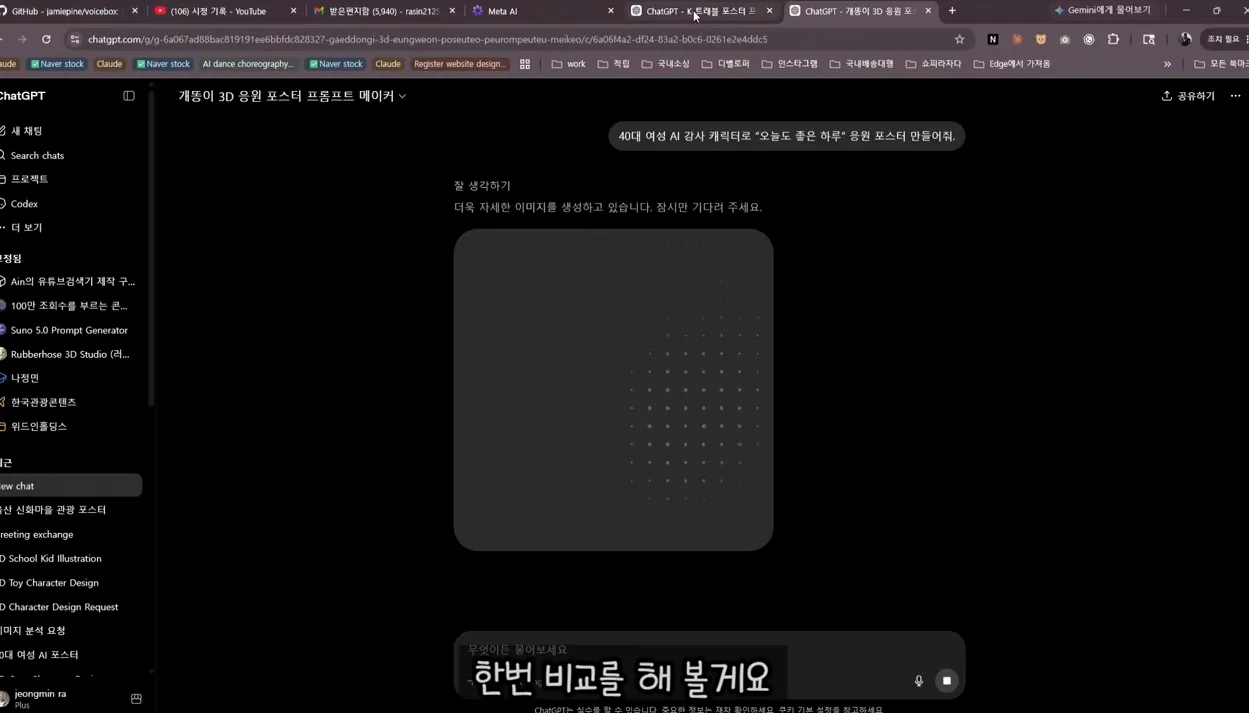Screen dimensions: 1249x713
Task: Open the School Kid Illustration chat
Action: pyautogui.click(x=52, y=558)
